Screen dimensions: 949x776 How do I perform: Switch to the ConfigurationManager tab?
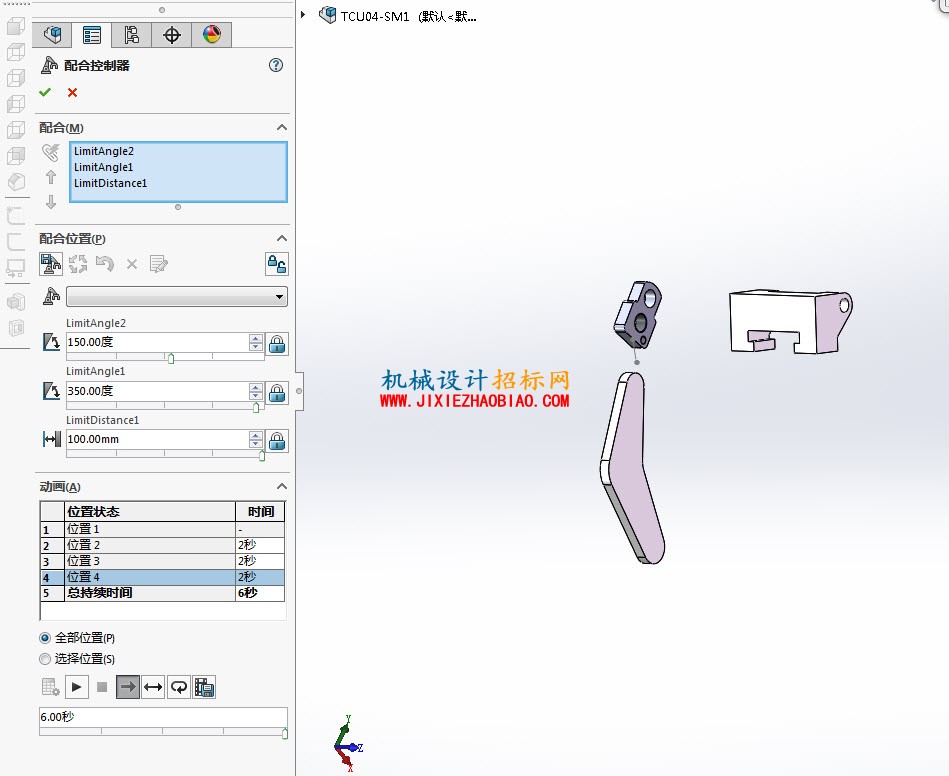pyautogui.click(x=131, y=35)
